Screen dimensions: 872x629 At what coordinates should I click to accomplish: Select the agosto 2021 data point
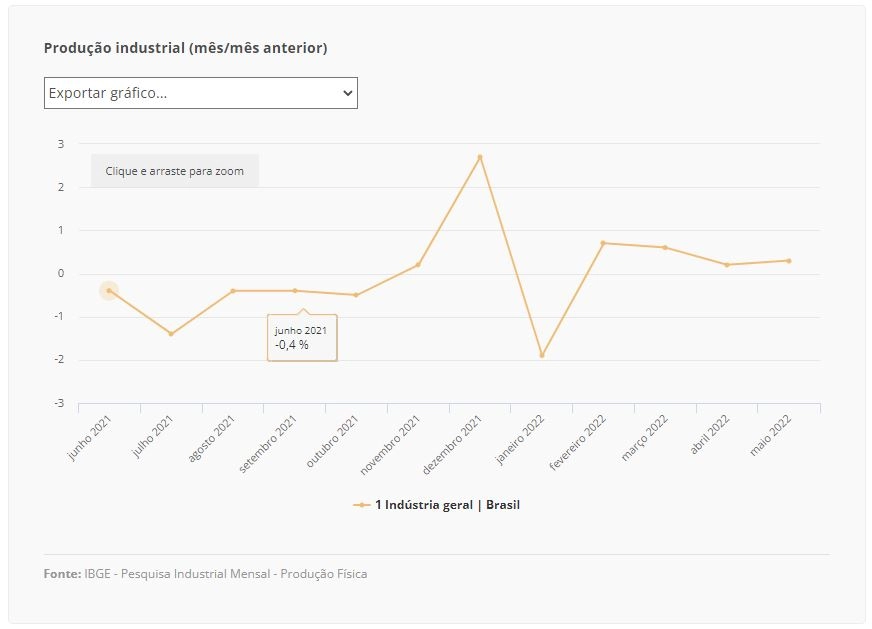click(233, 291)
